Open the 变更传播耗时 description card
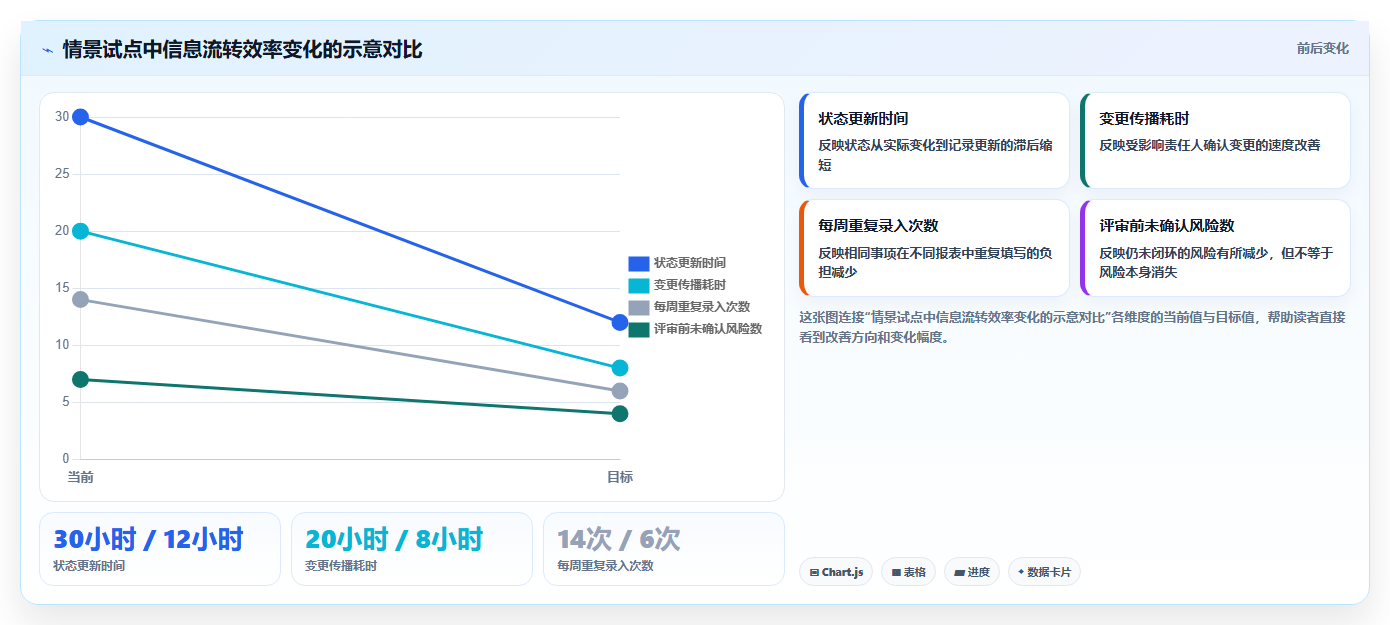This screenshot has width=1390, height=625. point(1215,140)
